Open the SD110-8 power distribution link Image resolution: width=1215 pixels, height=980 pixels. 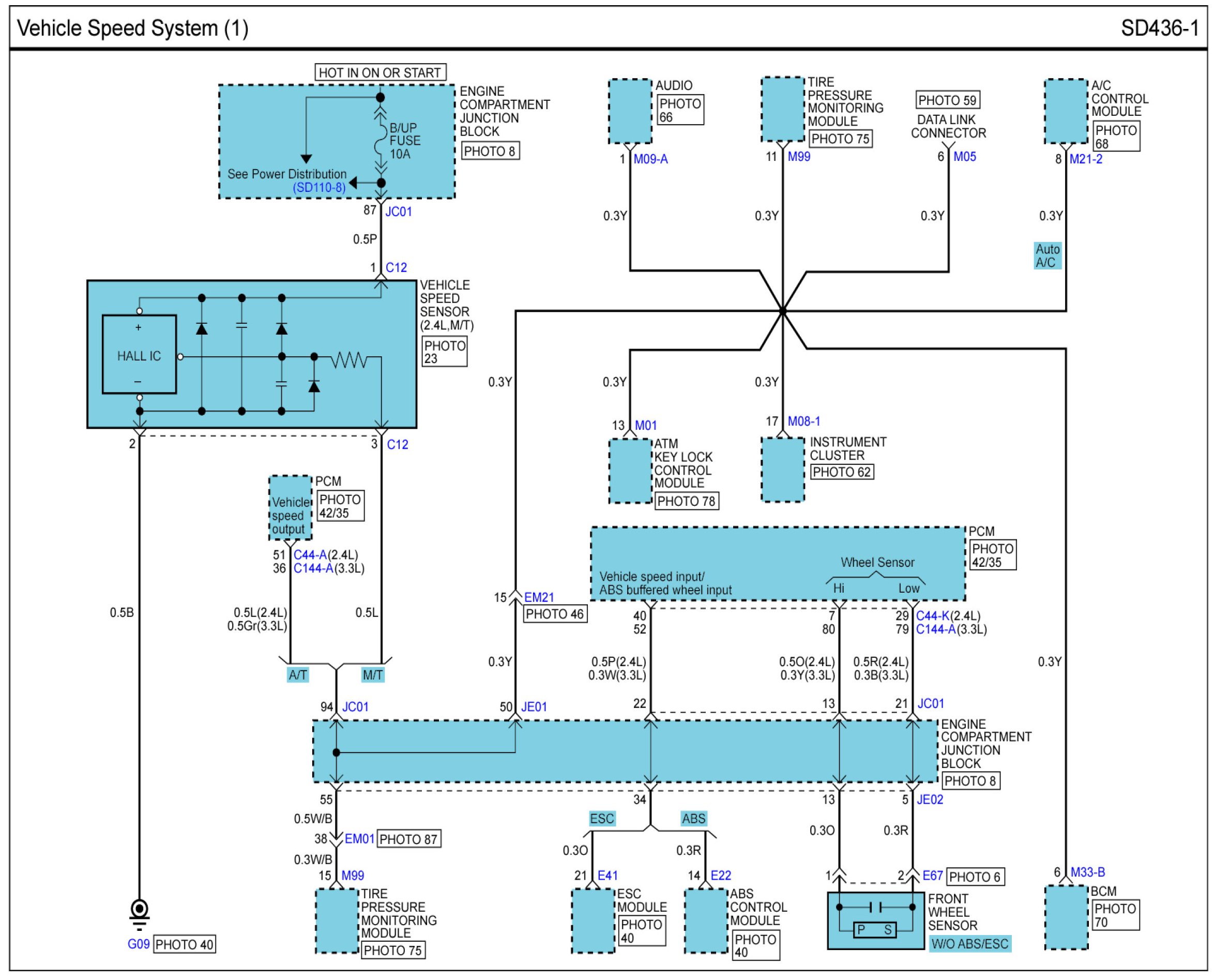[319, 187]
